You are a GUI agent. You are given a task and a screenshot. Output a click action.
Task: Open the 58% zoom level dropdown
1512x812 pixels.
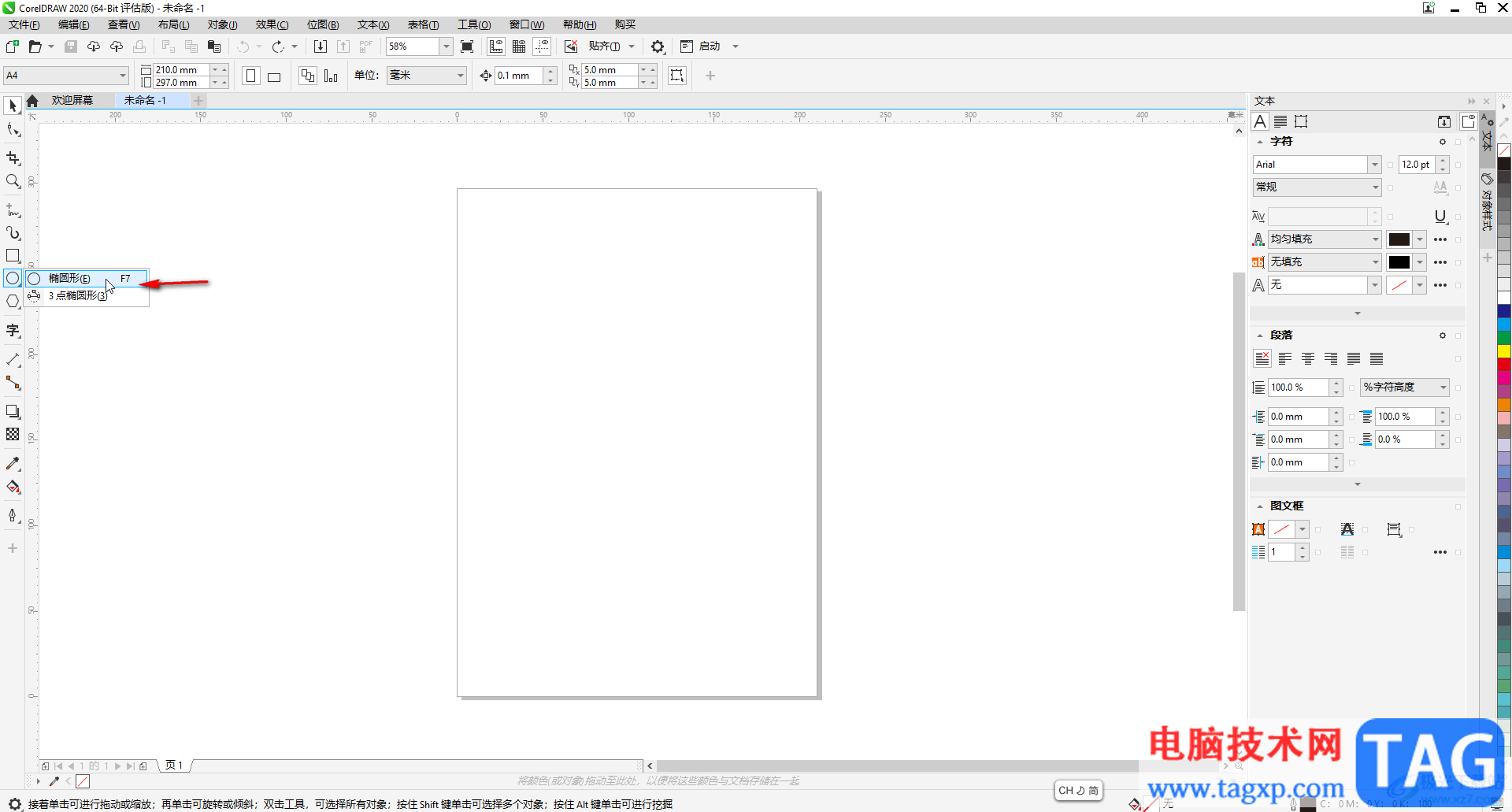(x=446, y=46)
